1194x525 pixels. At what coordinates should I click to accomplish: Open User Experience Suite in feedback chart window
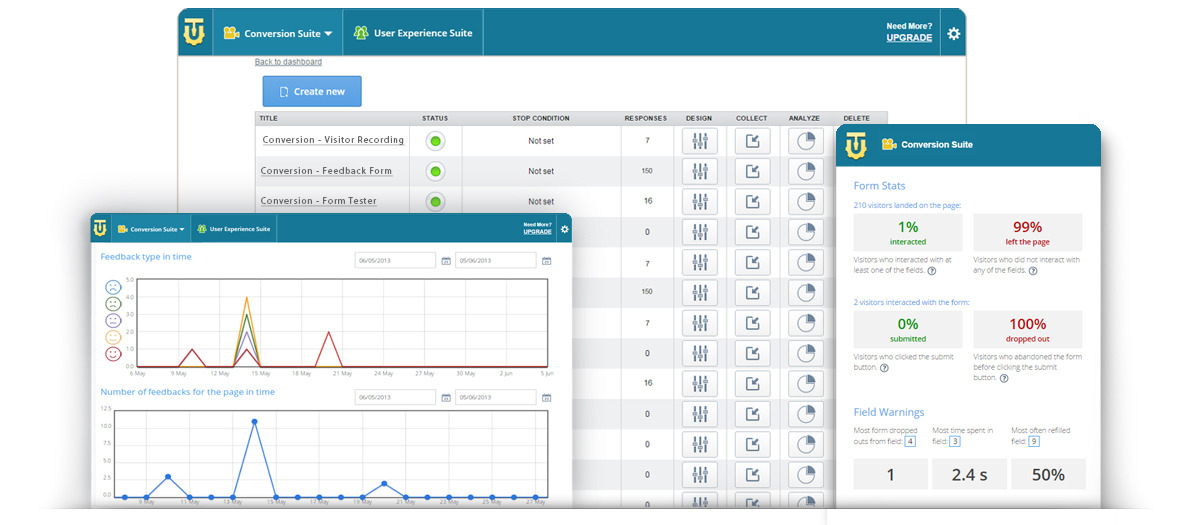(x=233, y=229)
